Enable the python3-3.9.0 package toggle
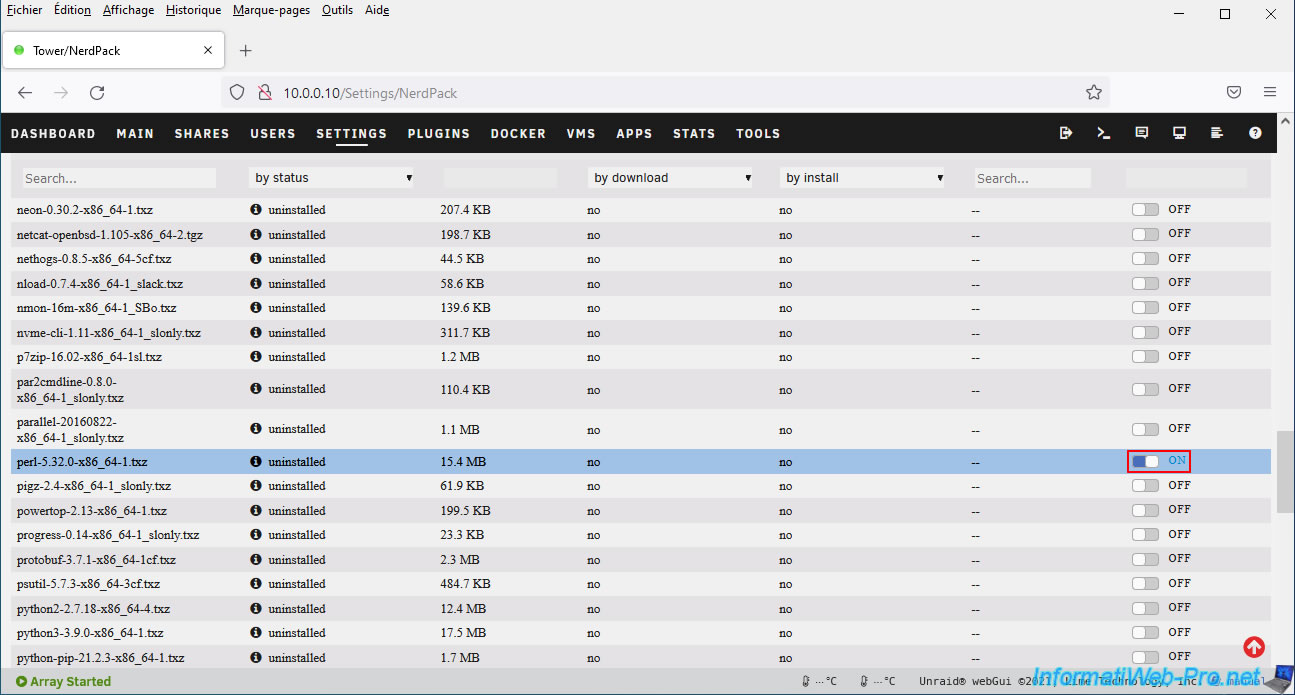Image resolution: width=1295 pixels, height=695 pixels. (1145, 632)
